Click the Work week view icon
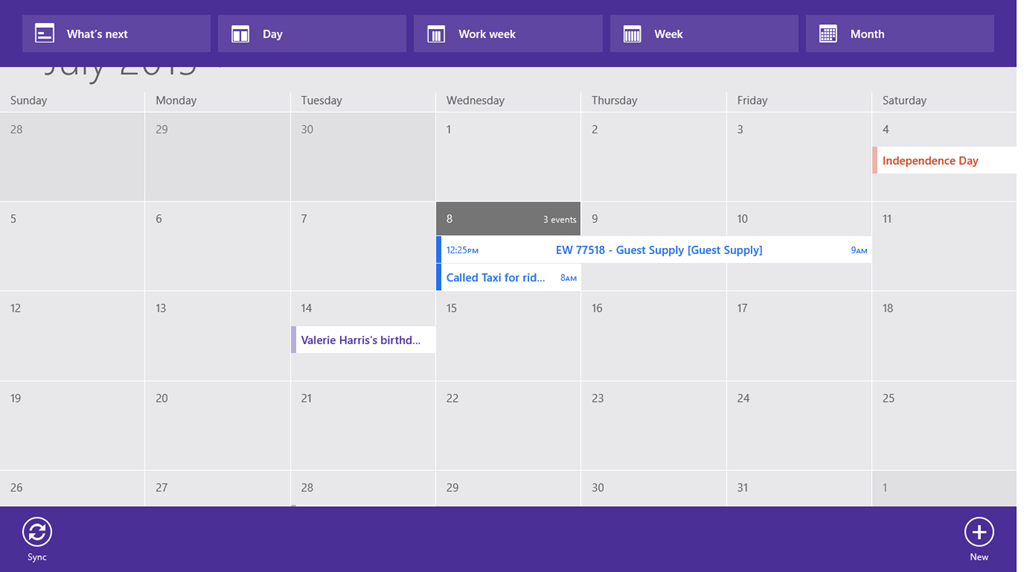 (x=436, y=34)
